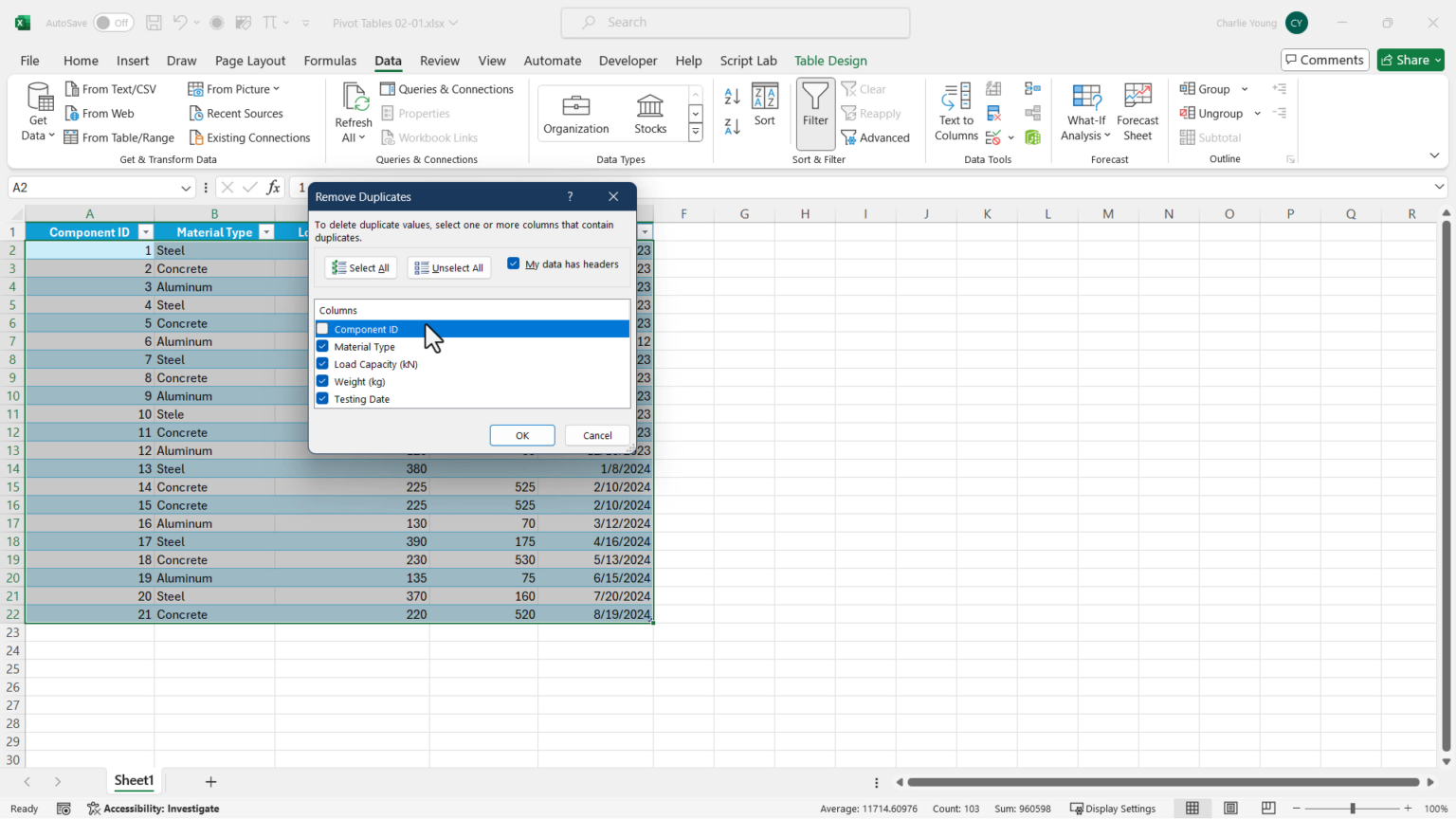Image resolution: width=1456 pixels, height=819 pixels.
Task: Toggle the My data has headers checkbox
Action: click(513, 264)
